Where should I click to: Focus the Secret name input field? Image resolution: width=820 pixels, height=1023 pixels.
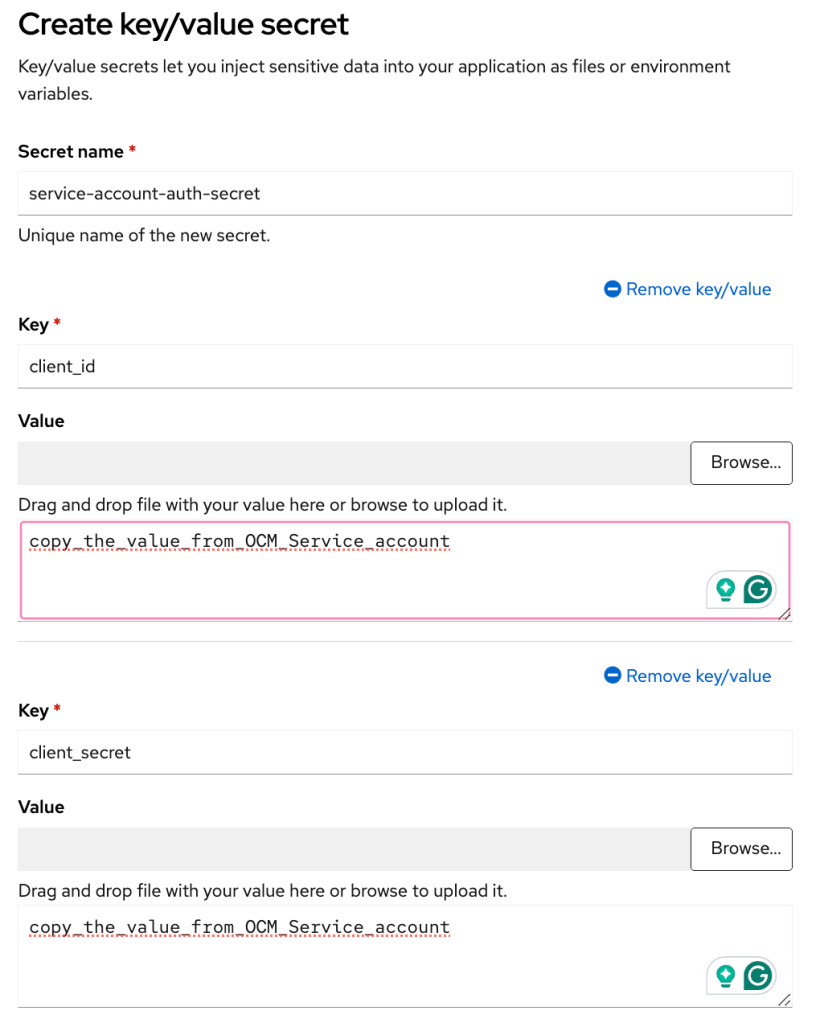(405, 193)
